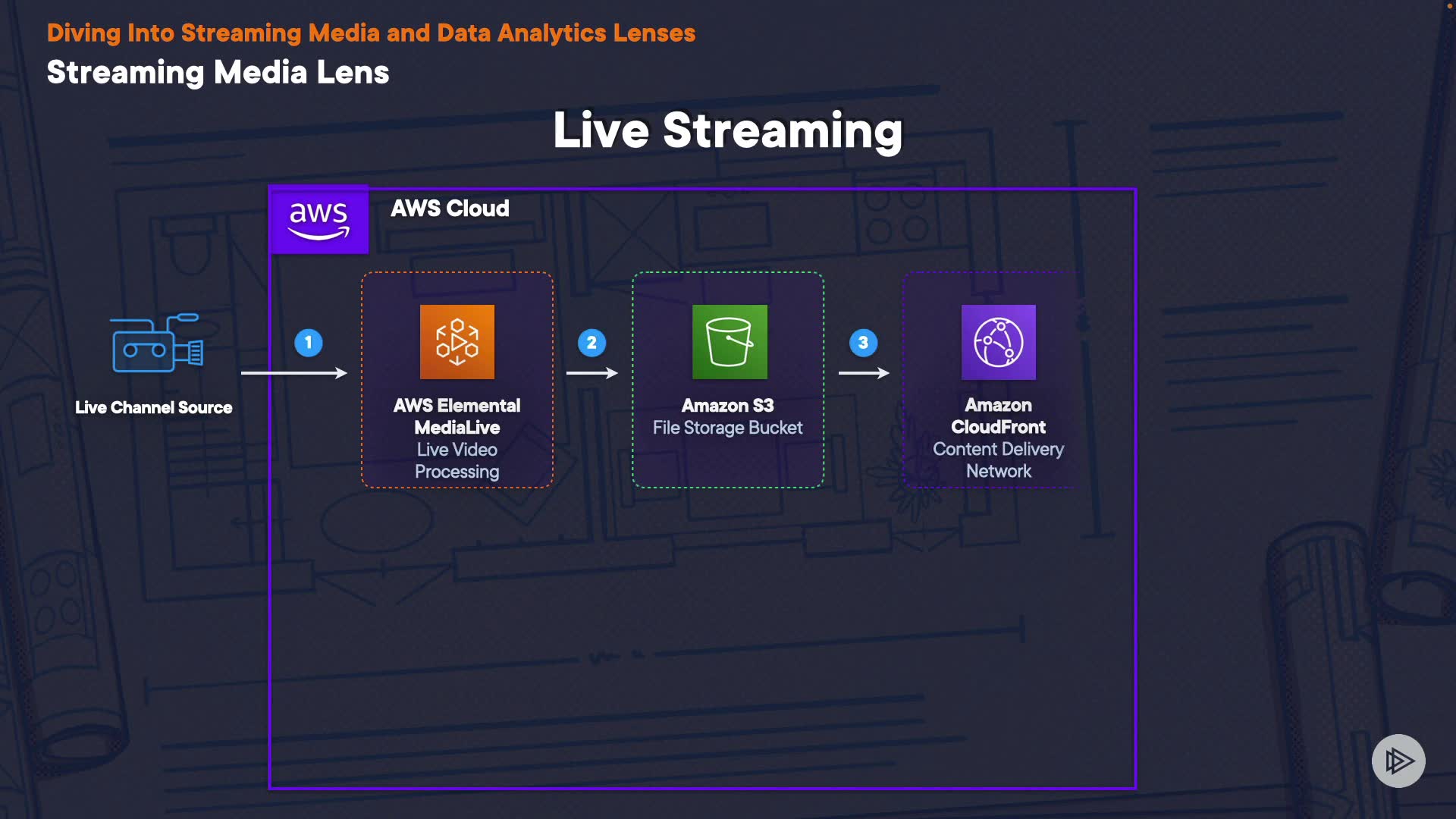This screenshot has height=819, width=1456.
Task: Click the Live Video Processing text
Action: click(457, 460)
